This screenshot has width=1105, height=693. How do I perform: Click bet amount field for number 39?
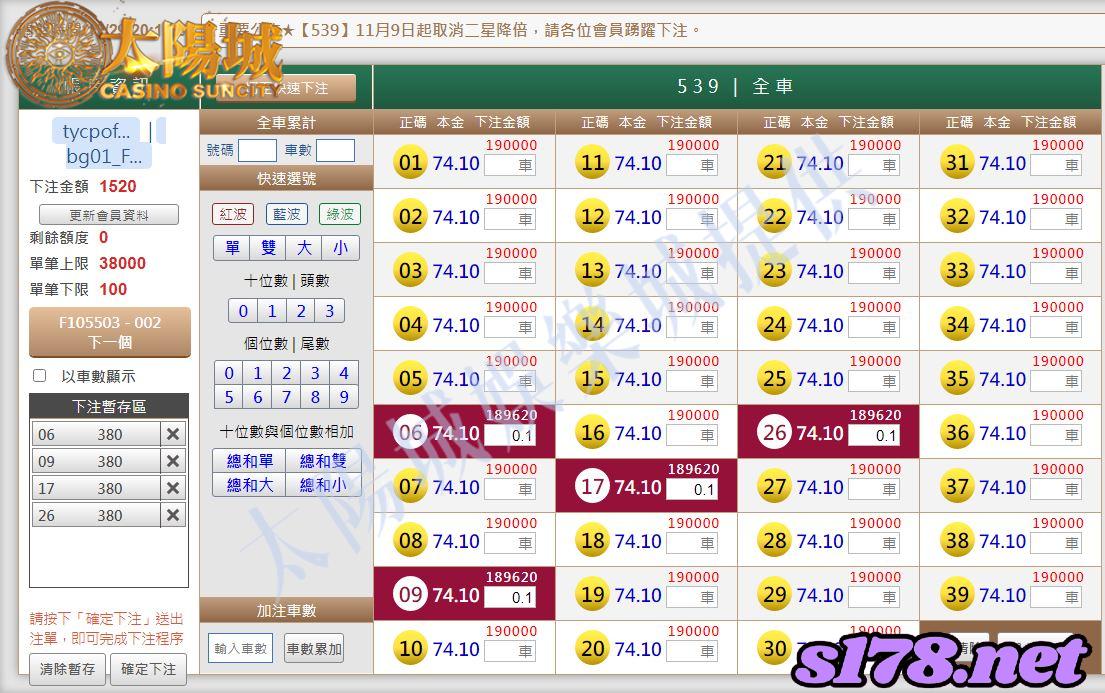[1056, 597]
